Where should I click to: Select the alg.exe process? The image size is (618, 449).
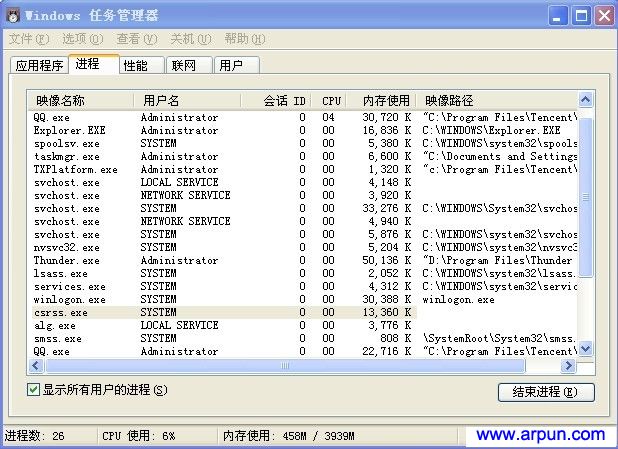pos(303,326)
